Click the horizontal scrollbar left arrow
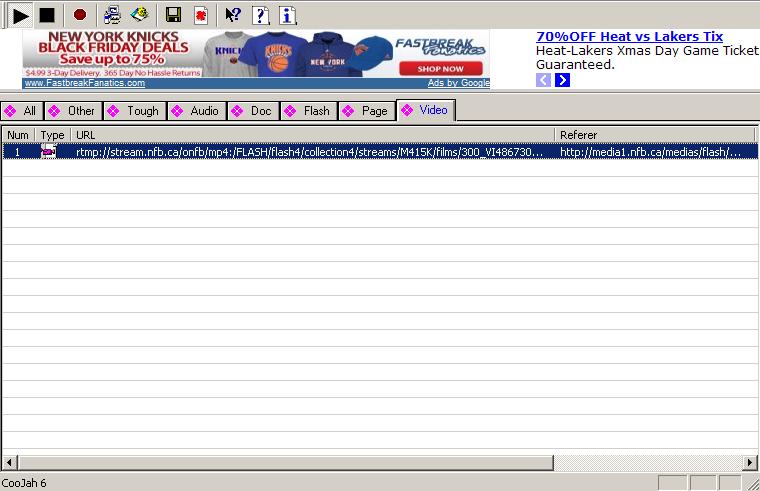The image size is (760, 491). click(x=10, y=462)
